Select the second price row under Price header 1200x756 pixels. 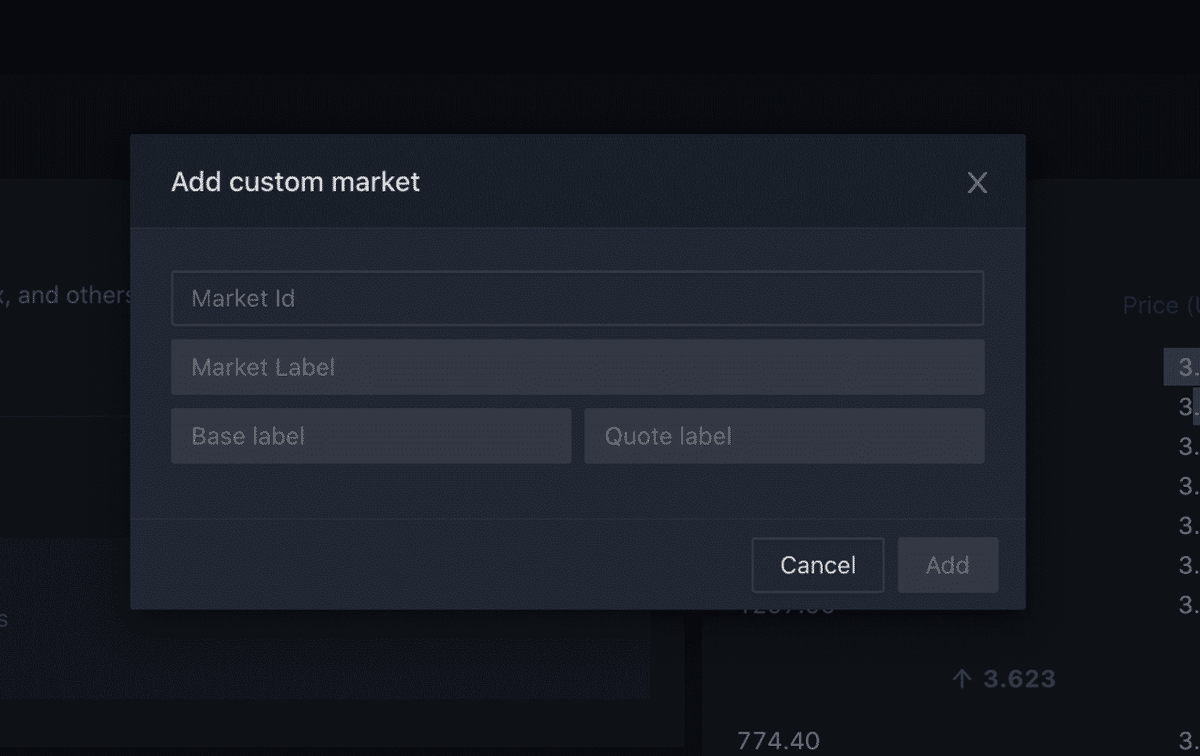[x=1188, y=406]
